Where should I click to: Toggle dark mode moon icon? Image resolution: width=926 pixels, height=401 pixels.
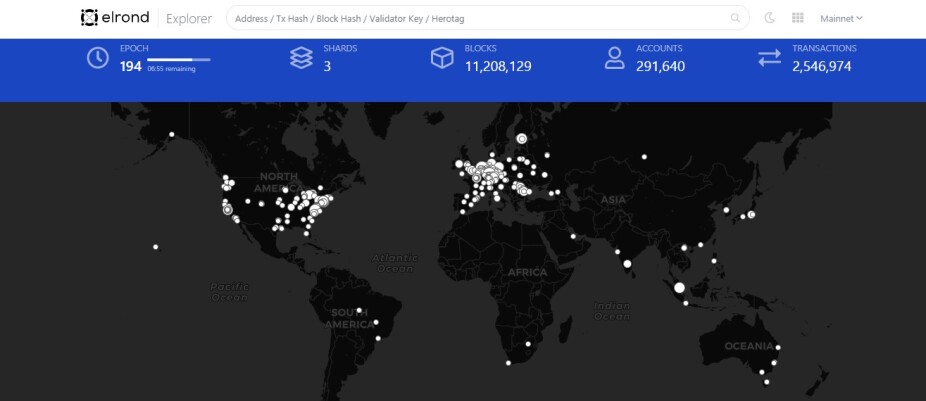(x=769, y=18)
